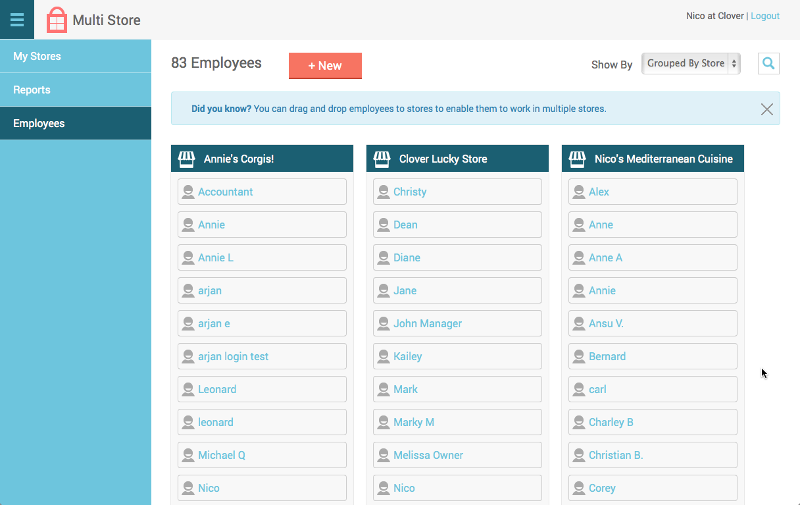
Task: Click the Logout link
Action: [x=765, y=16]
